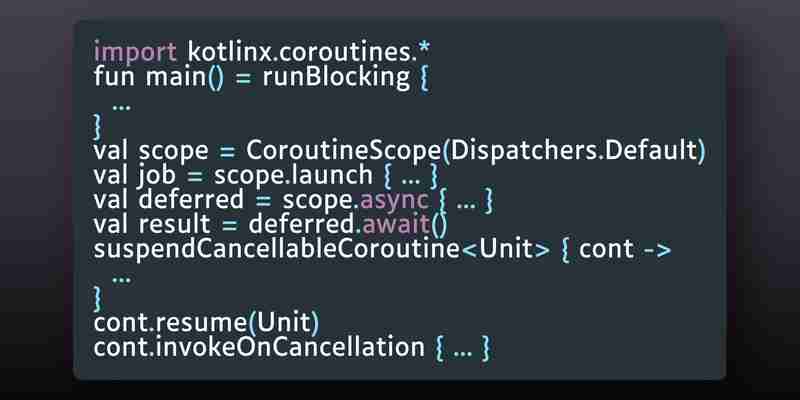Select the Unit type inside angle brackets
Viewport: 800px width, 400px height.
point(507,248)
